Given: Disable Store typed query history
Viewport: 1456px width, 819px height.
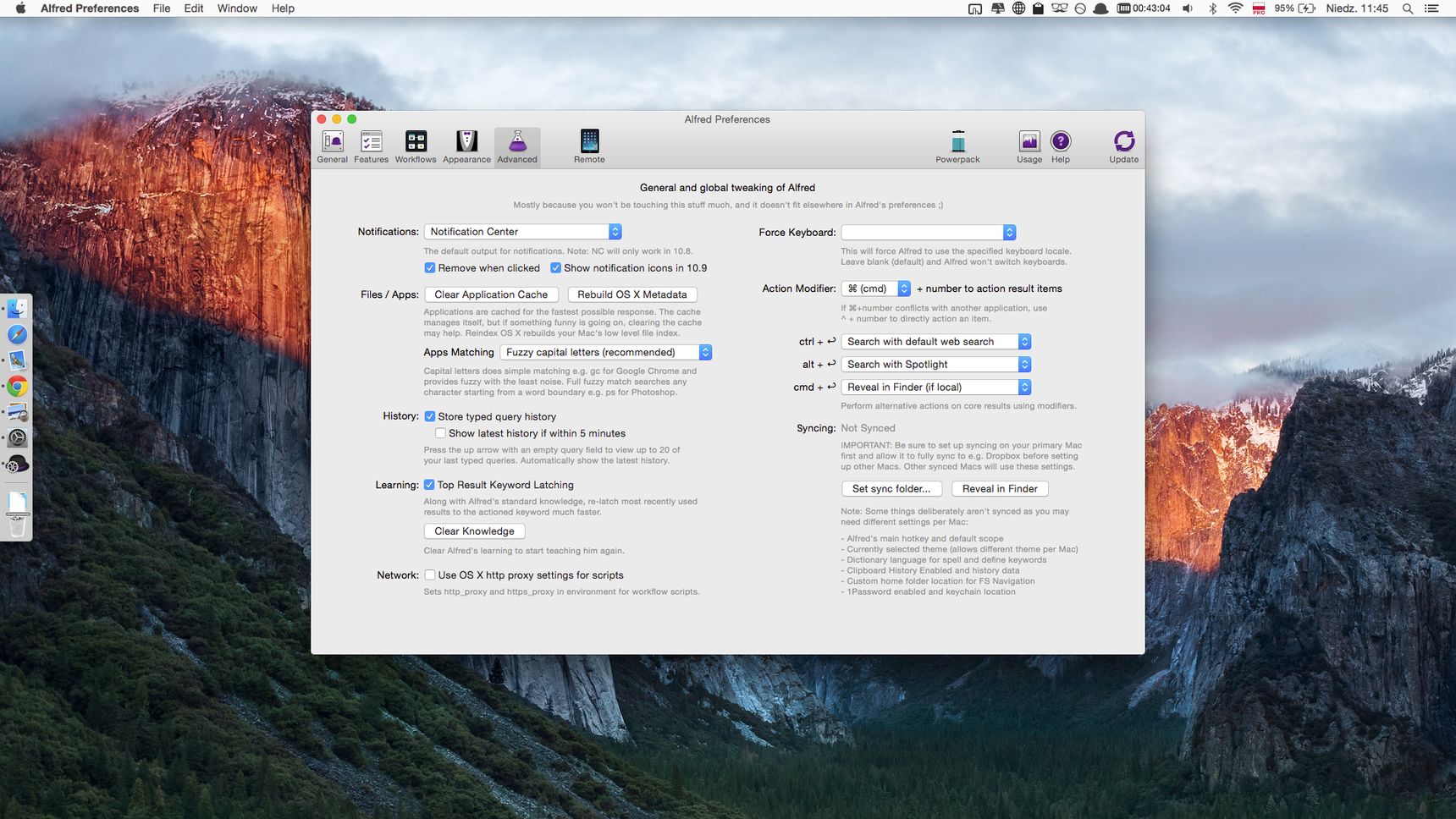Looking at the screenshot, I should pos(430,416).
